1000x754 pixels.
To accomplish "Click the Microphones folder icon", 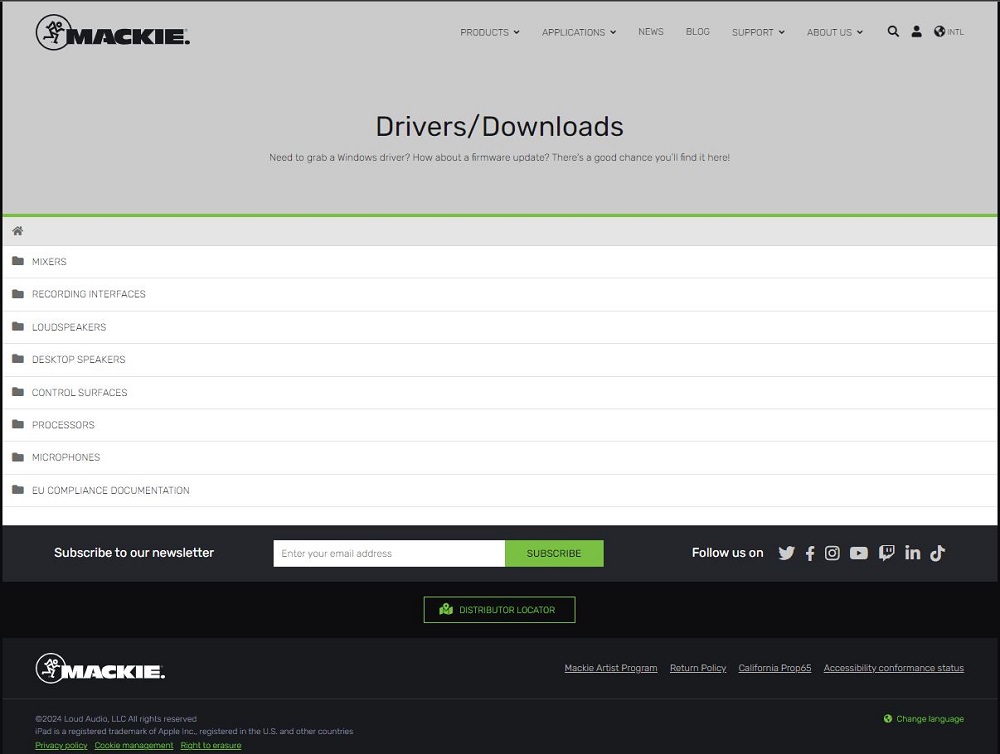I will tap(18, 457).
